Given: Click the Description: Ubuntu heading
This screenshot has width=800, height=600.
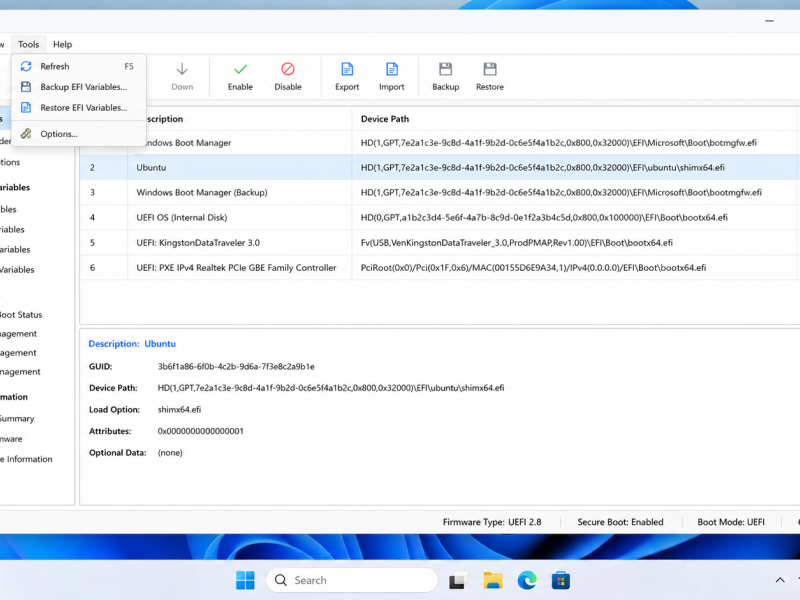Looking at the screenshot, I should 132,344.
